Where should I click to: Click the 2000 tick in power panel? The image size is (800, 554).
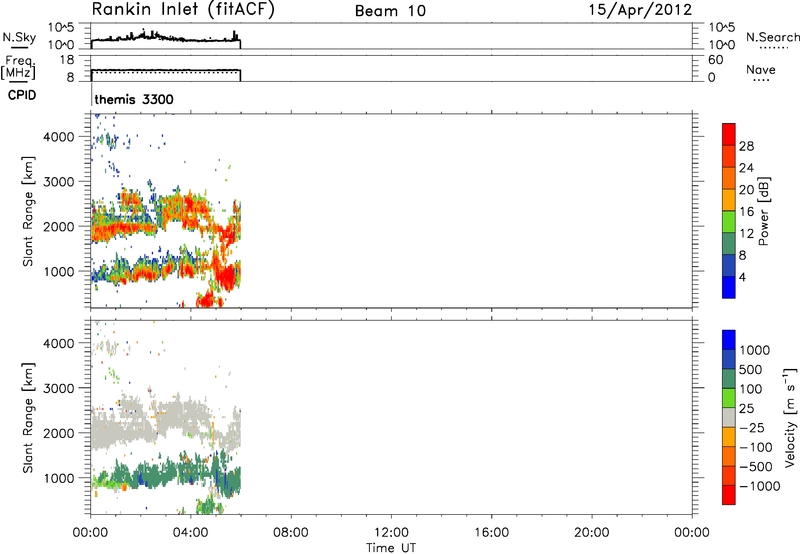click(x=58, y=226)
